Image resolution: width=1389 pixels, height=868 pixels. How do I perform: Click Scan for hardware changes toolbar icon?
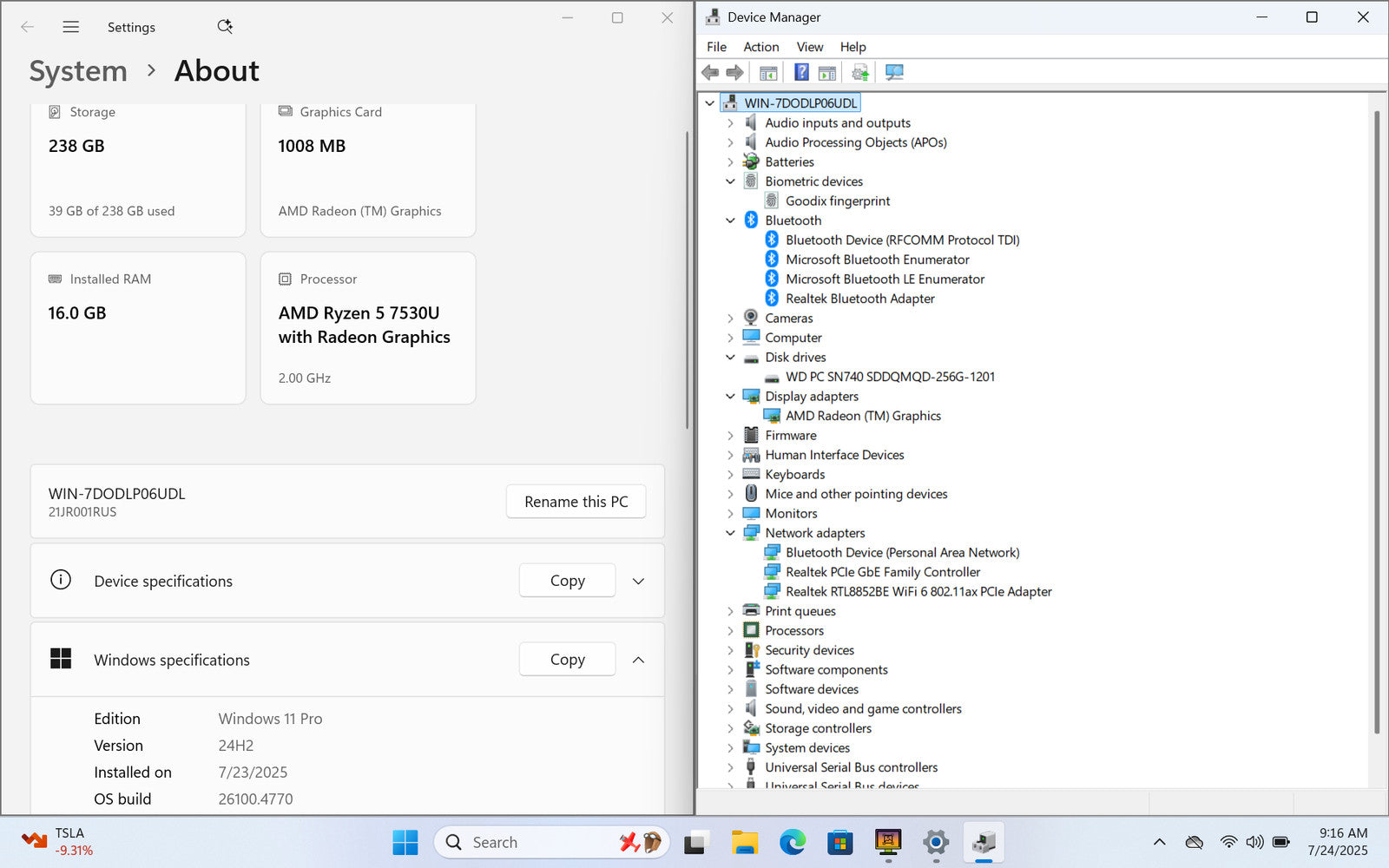pos(894,72)
